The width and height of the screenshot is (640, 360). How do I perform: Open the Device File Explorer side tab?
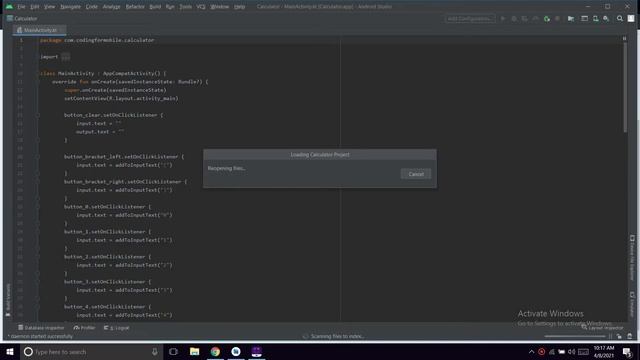click(632, 258)
